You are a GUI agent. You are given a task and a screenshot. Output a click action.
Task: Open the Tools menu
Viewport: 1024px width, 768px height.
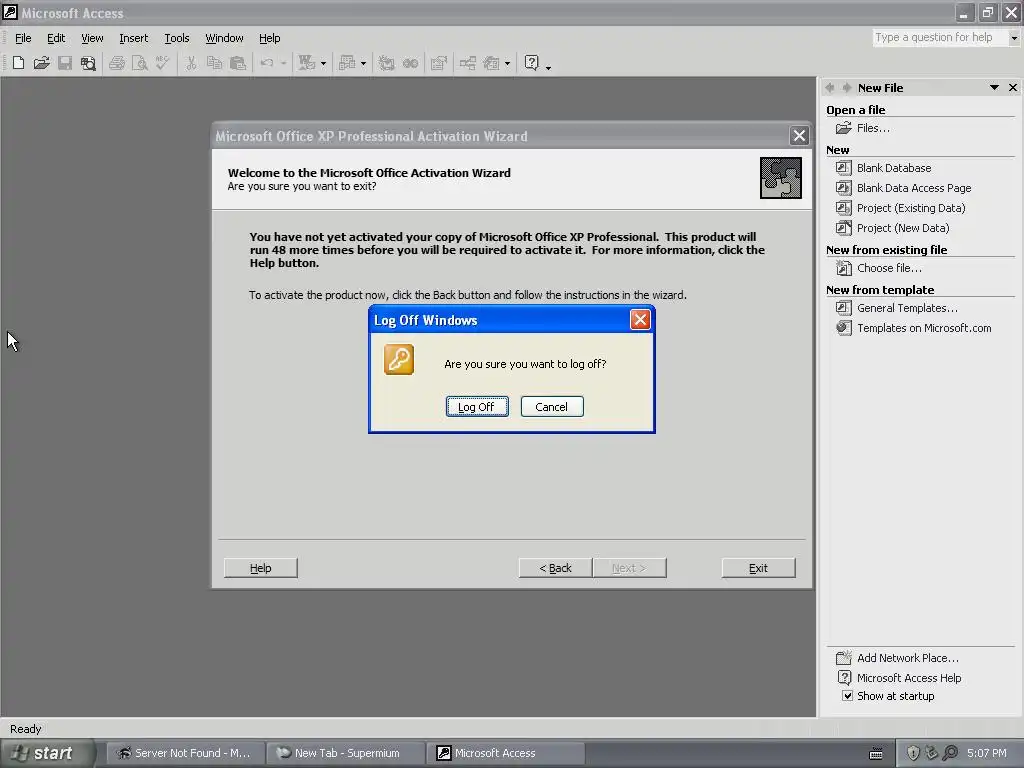click(176, 38)
